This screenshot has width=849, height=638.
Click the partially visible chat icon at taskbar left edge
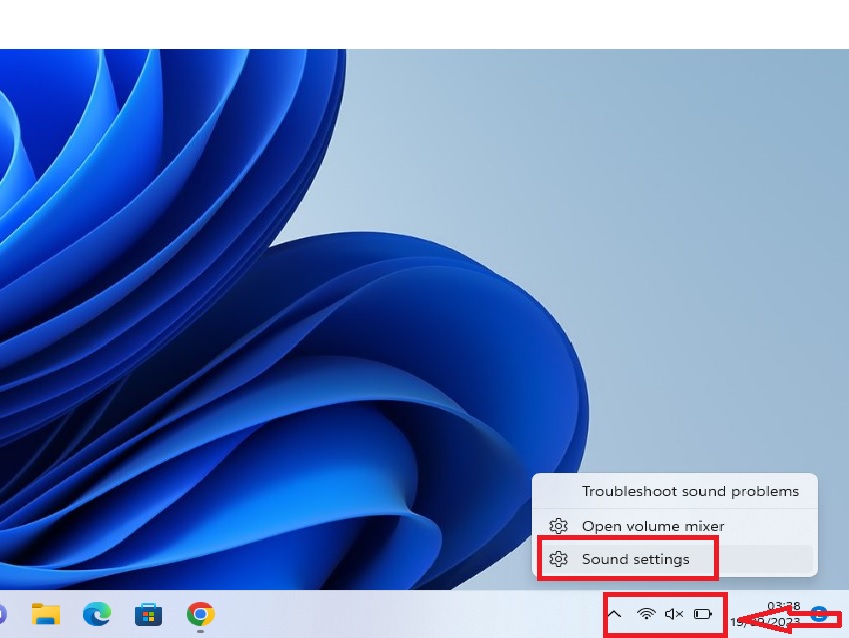click(3, 613)
